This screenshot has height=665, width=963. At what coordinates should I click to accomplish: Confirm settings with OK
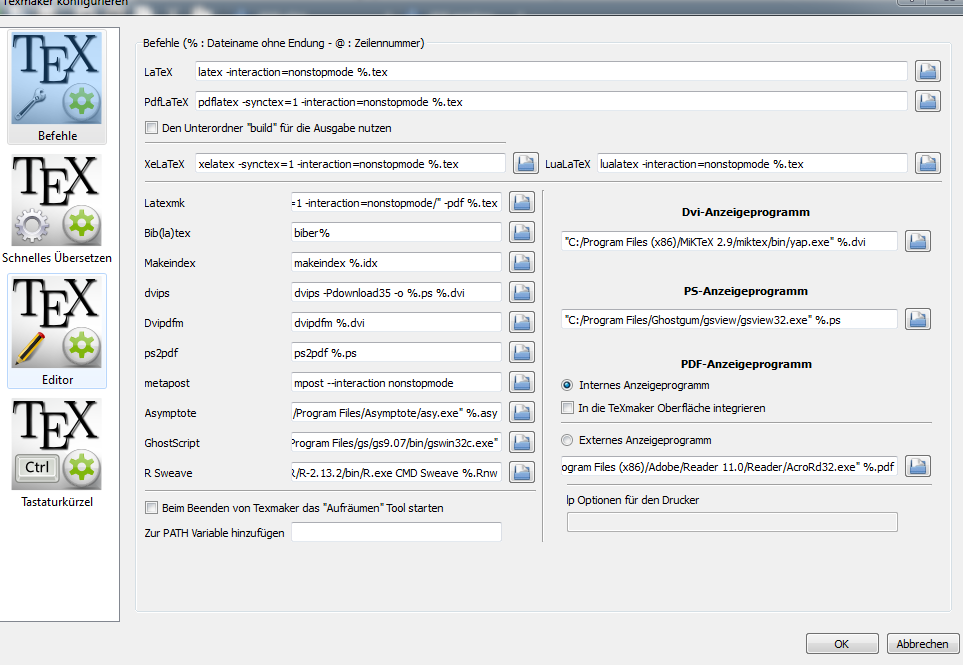(x=841, y=643)
